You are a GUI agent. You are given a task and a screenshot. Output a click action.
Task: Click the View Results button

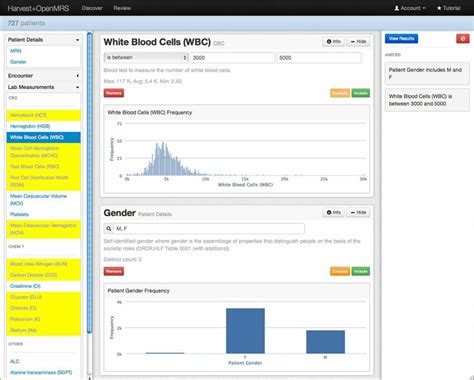(x=401, y=39)
